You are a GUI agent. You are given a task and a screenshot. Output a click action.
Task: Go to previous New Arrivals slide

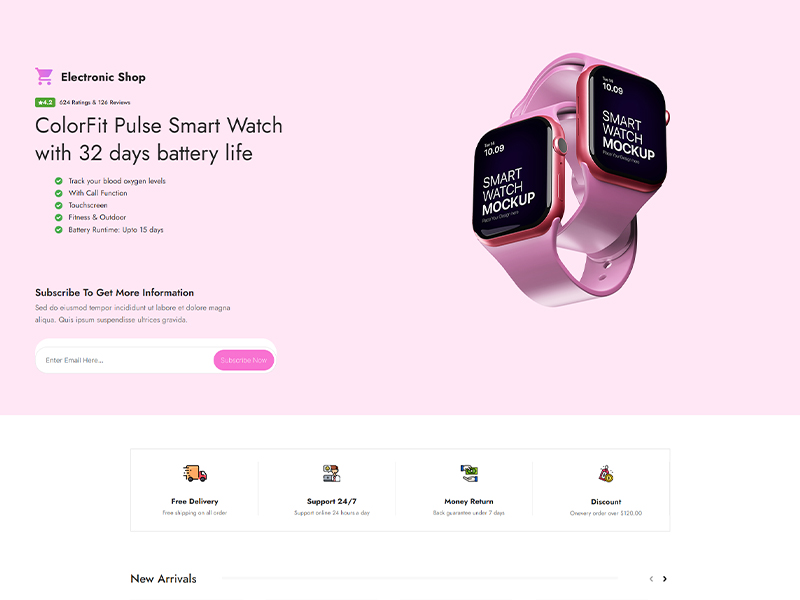pos(651,579)
